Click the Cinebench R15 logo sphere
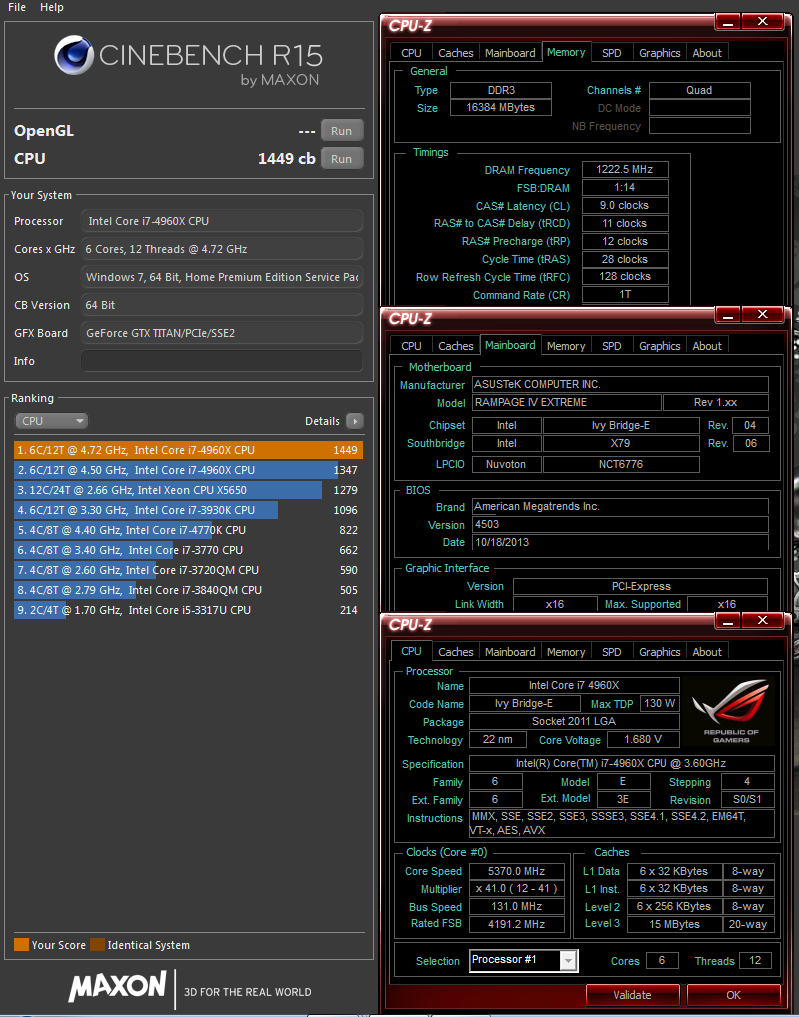 [x=74, y=55]
